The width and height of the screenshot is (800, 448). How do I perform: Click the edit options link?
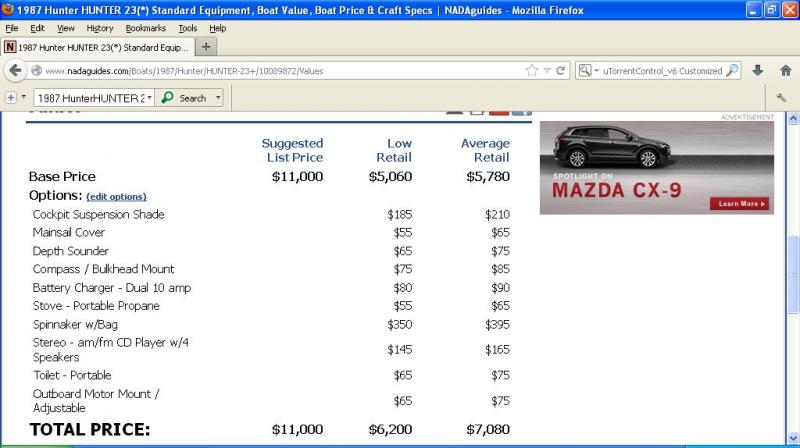click(x=116, y=196)
